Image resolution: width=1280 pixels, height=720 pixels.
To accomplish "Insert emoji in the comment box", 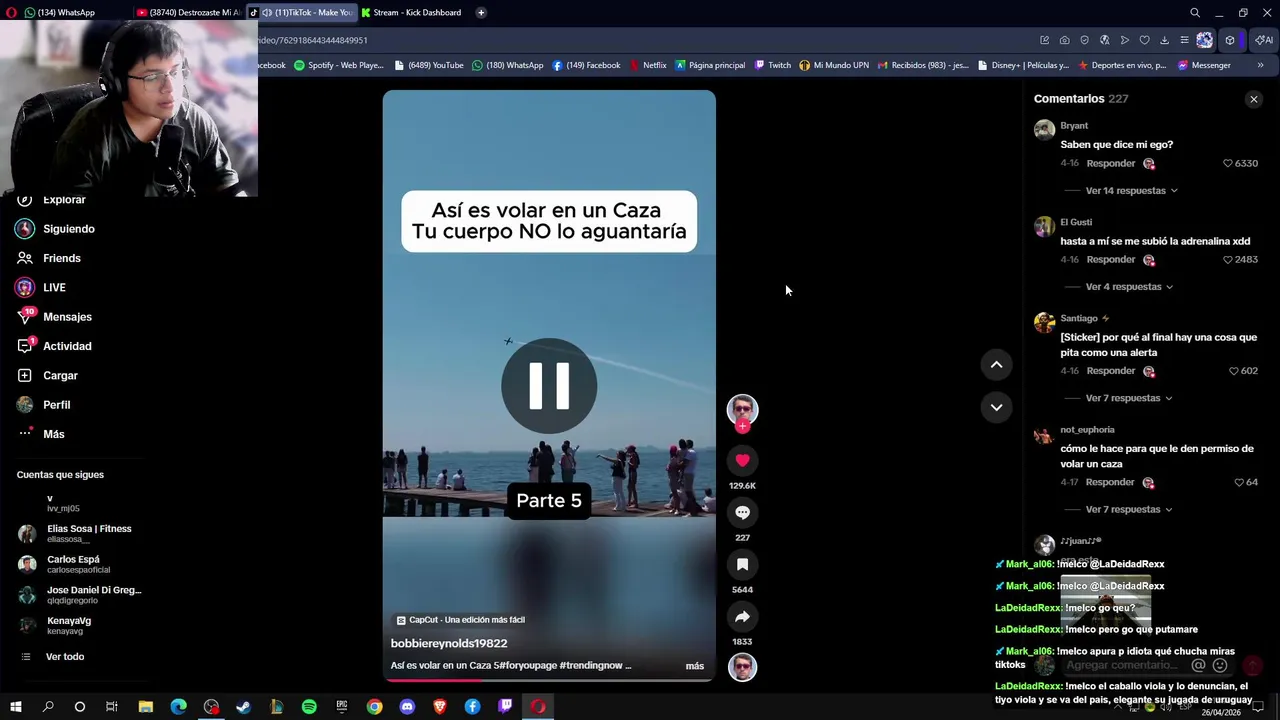I will pyautogui.click(x=1219, y=665).
